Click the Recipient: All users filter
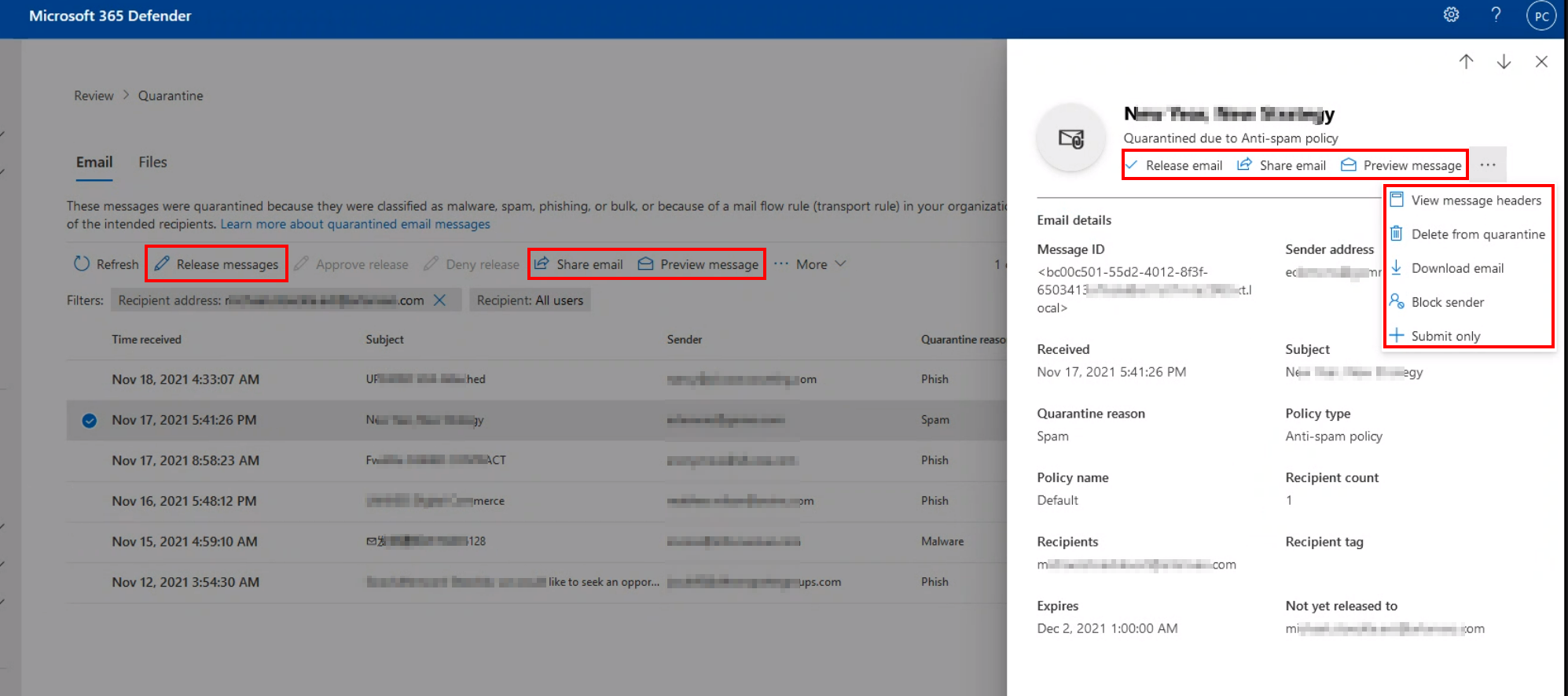Image resolution: width=1568 pixels, height=696 pixels. point(530,300)
